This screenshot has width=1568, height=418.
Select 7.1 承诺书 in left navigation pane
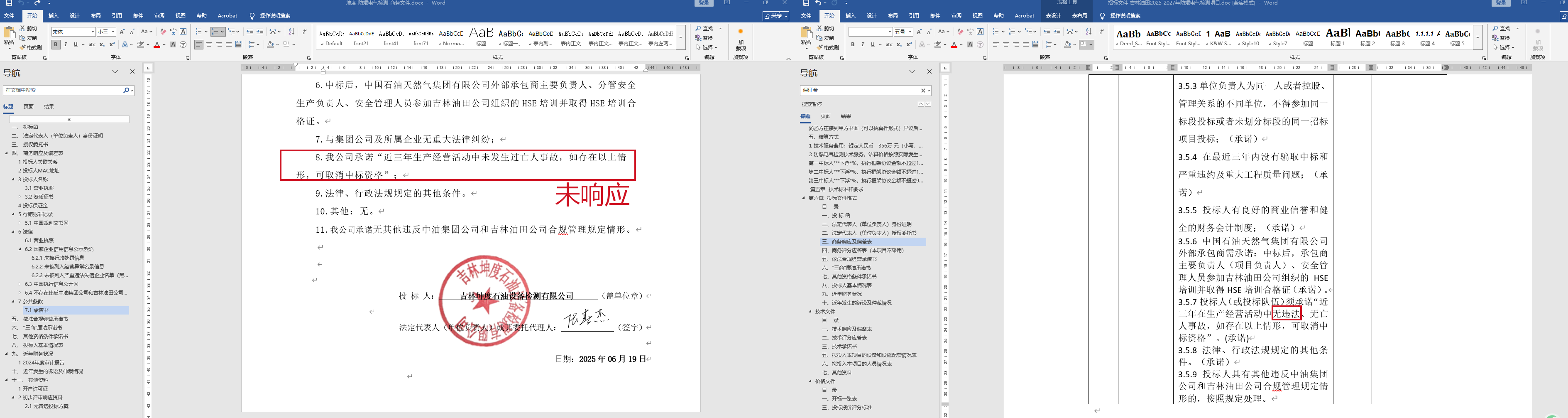pyautogui.click(x=76, y=310)
